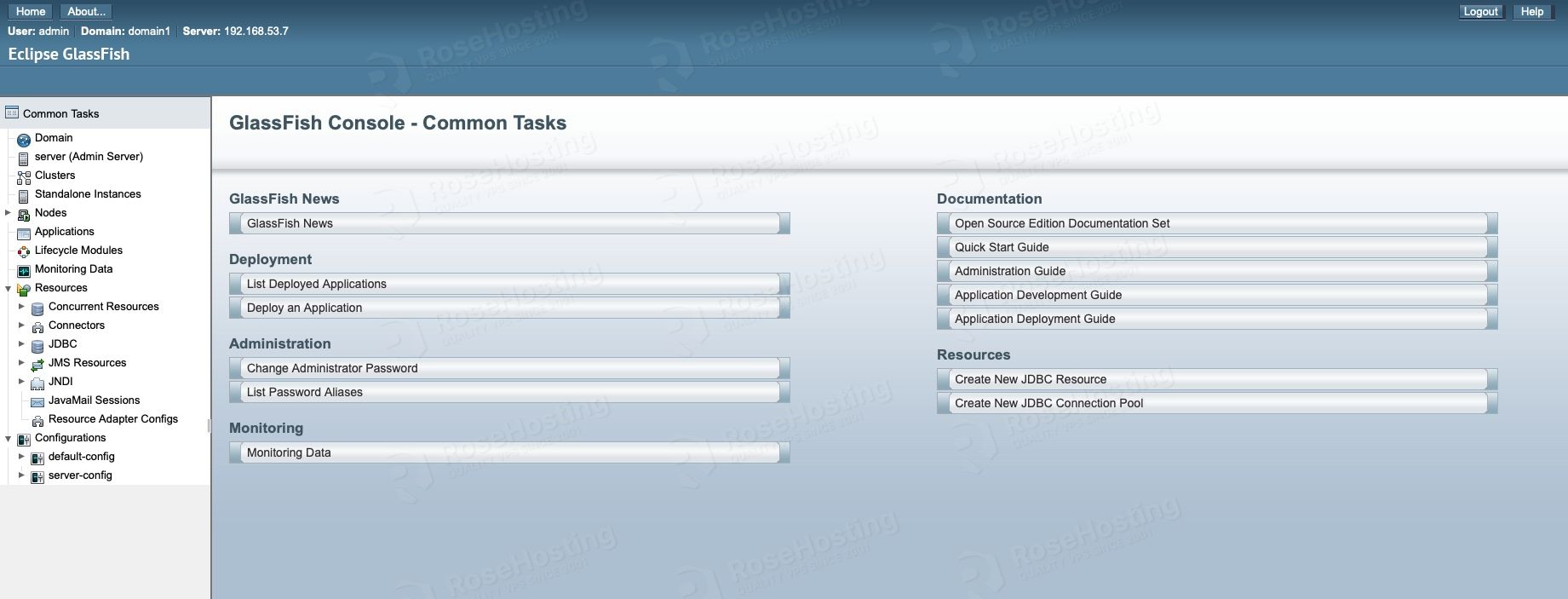Open the Administration Guide

[1217, 271]
